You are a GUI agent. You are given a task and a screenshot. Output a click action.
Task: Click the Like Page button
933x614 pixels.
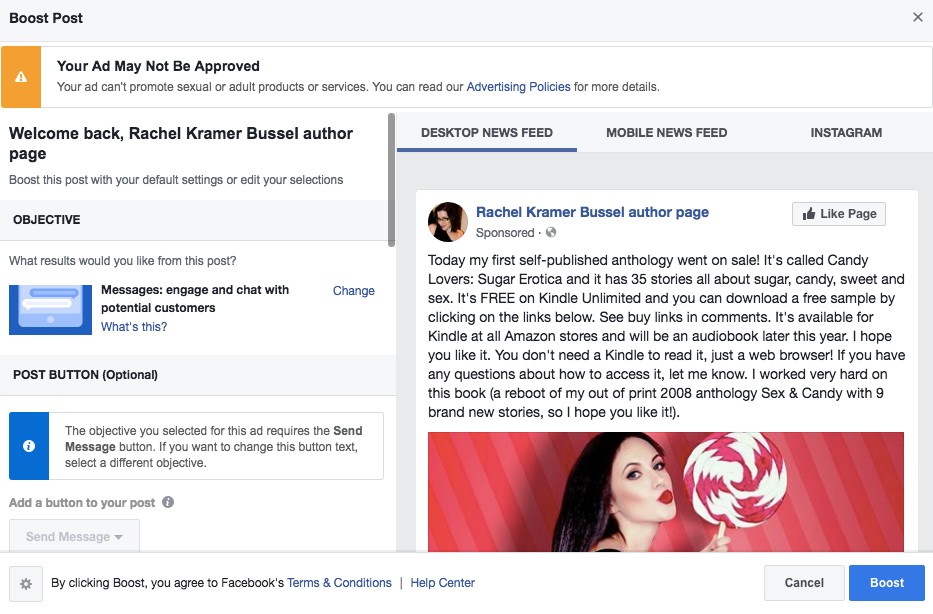[838, 214]
